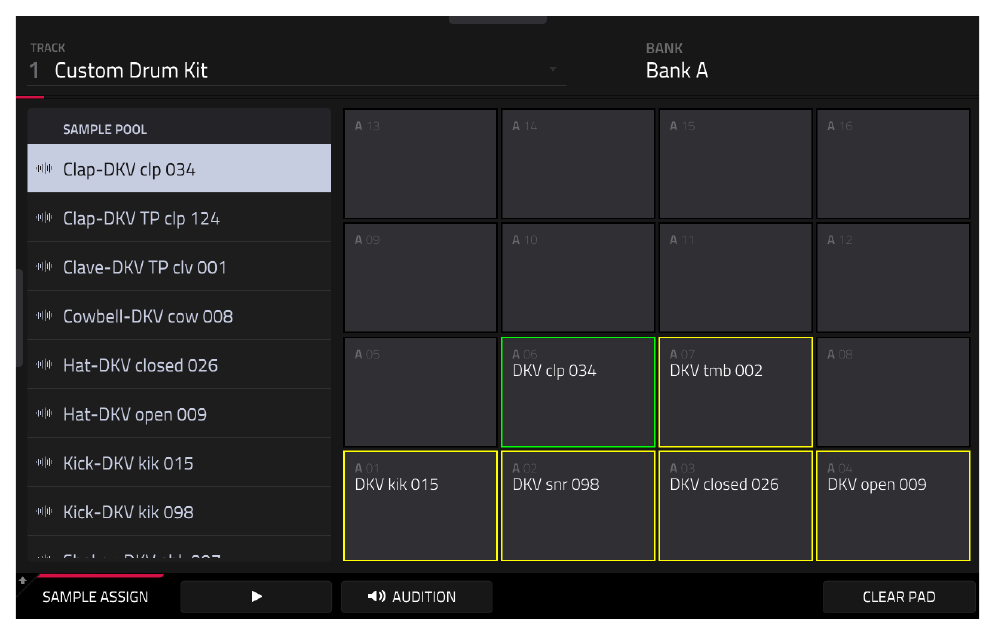Screen dimensions: 996x636
Task: Click the Clear Pad button
Action: 899,597
